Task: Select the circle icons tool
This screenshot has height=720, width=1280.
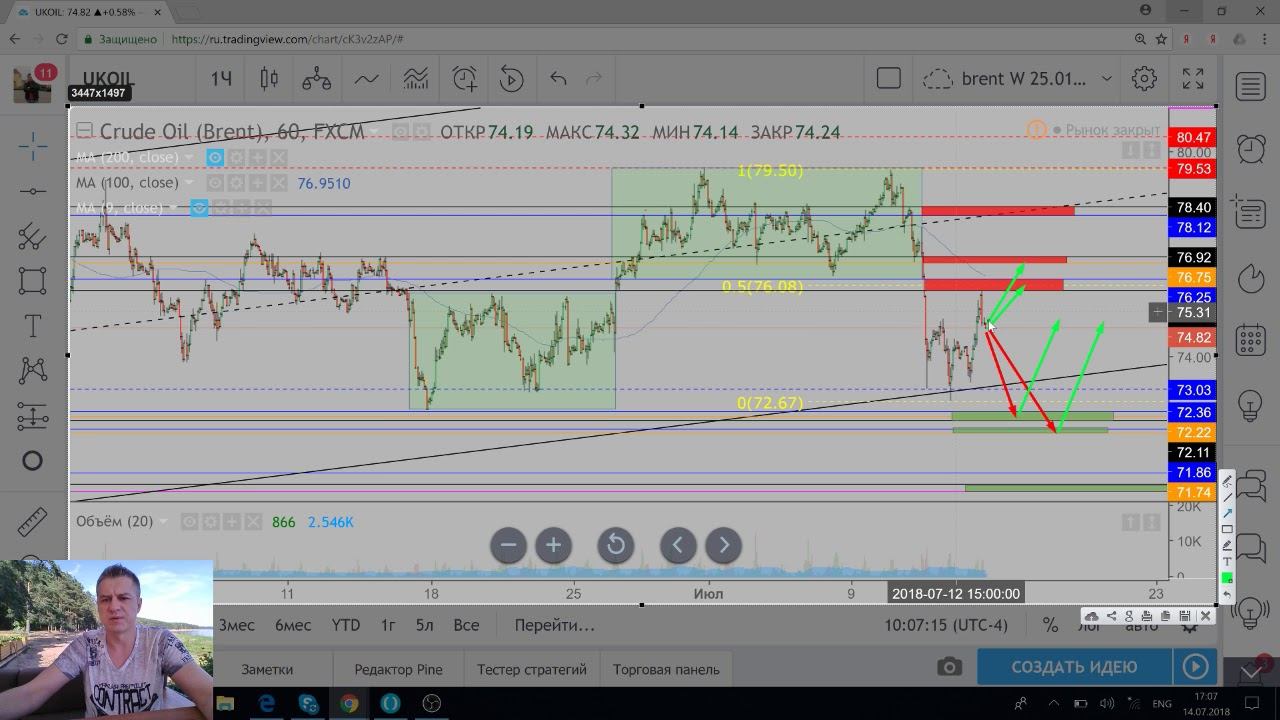Action: click(x=32, y=461)
